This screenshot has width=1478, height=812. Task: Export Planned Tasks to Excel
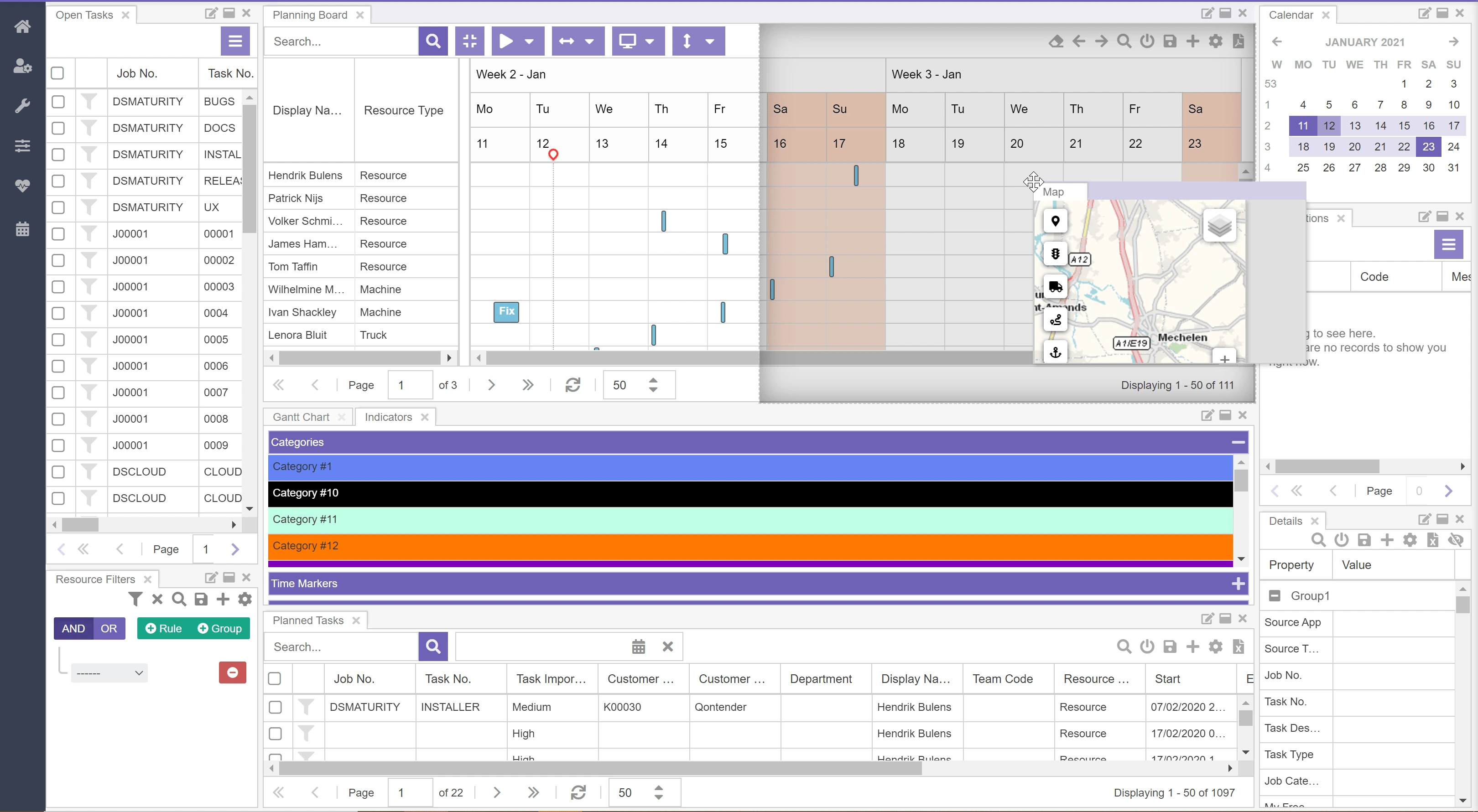pyautogui.click(x=1239, y=647)
